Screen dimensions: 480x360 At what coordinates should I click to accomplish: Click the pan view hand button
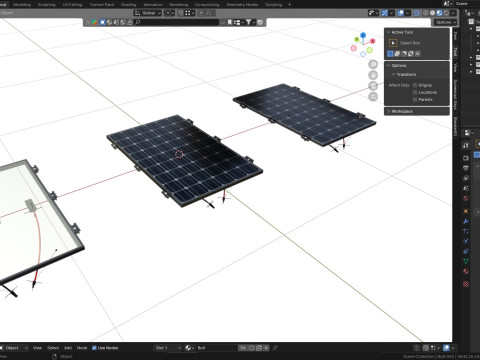pyautogui.click(x=373, y=75)
